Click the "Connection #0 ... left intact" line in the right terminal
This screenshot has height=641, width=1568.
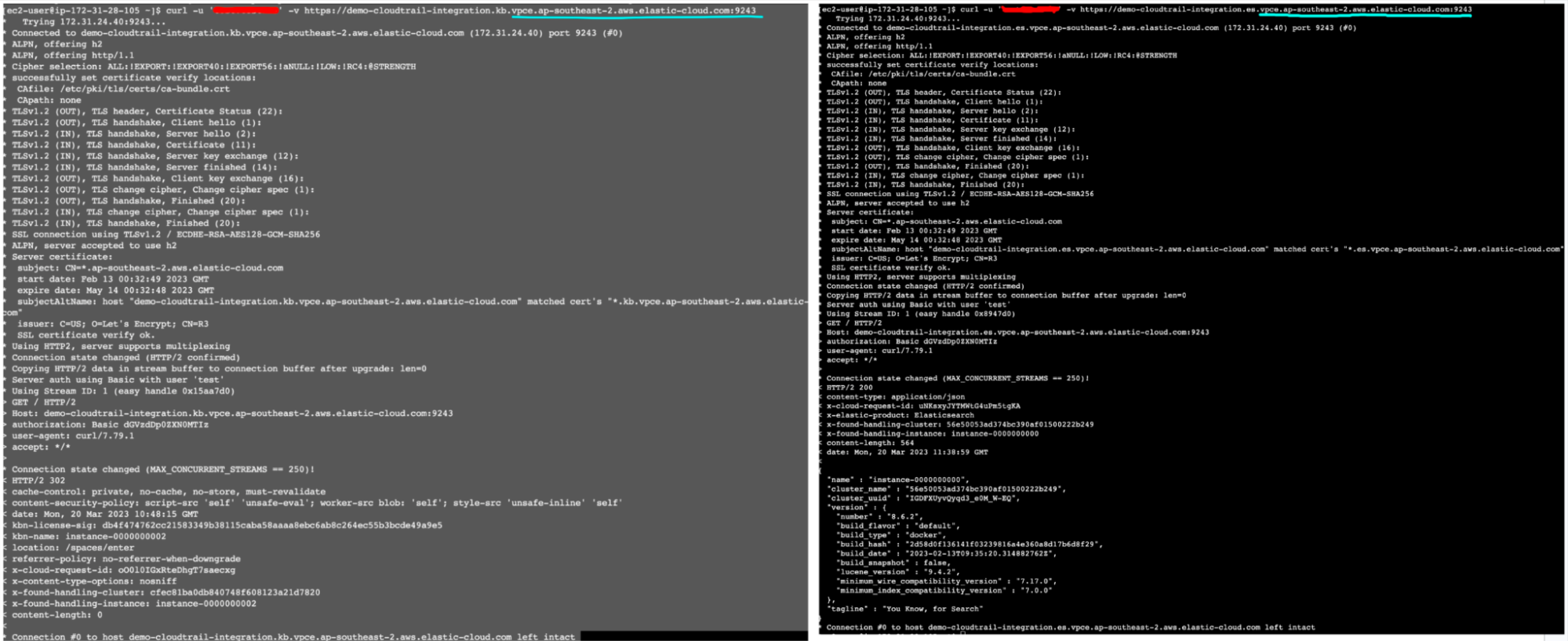coord(1071,628)
